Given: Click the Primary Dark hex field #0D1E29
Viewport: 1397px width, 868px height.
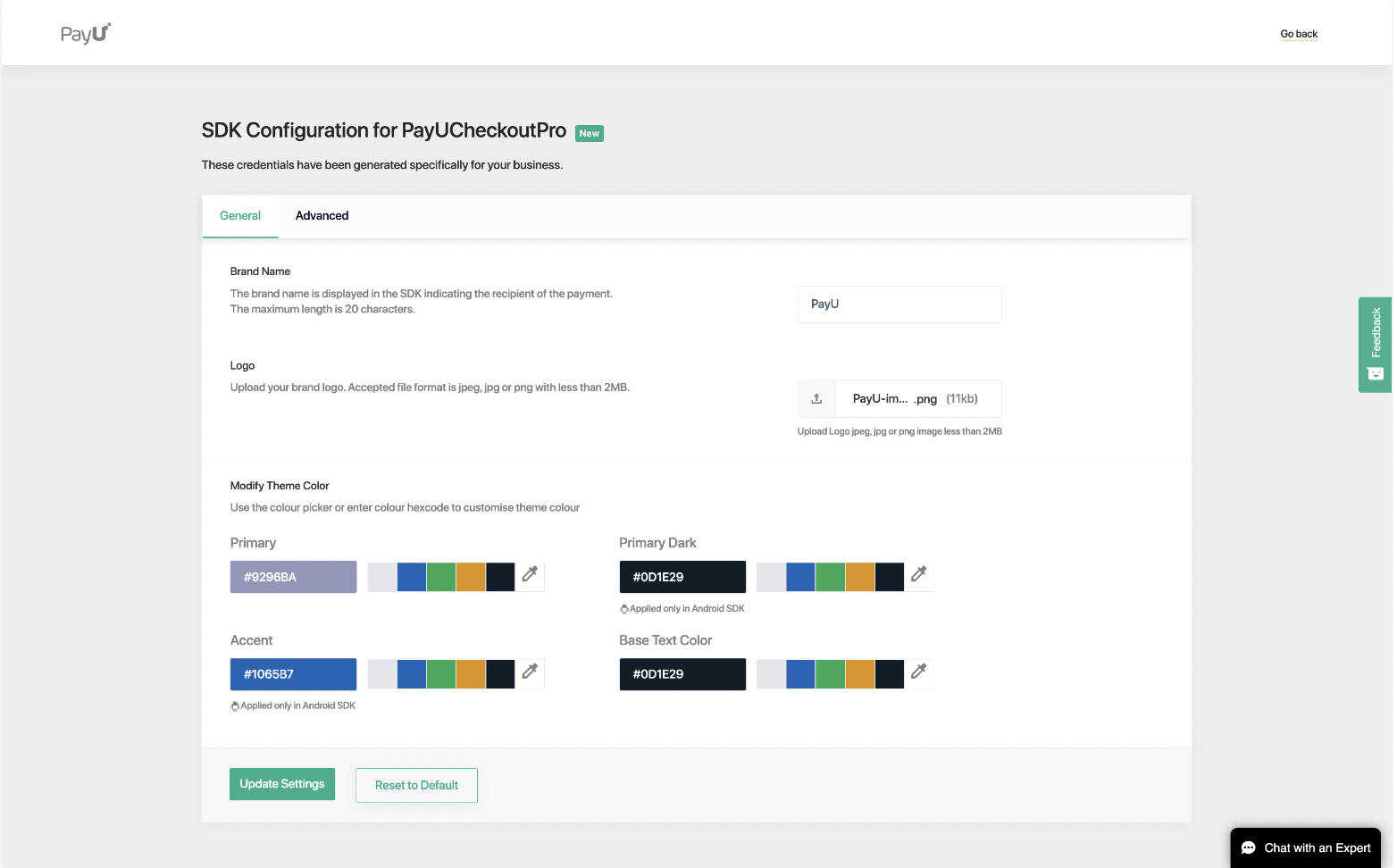Looking at the screenshot, I should click(x=682, y=577).
